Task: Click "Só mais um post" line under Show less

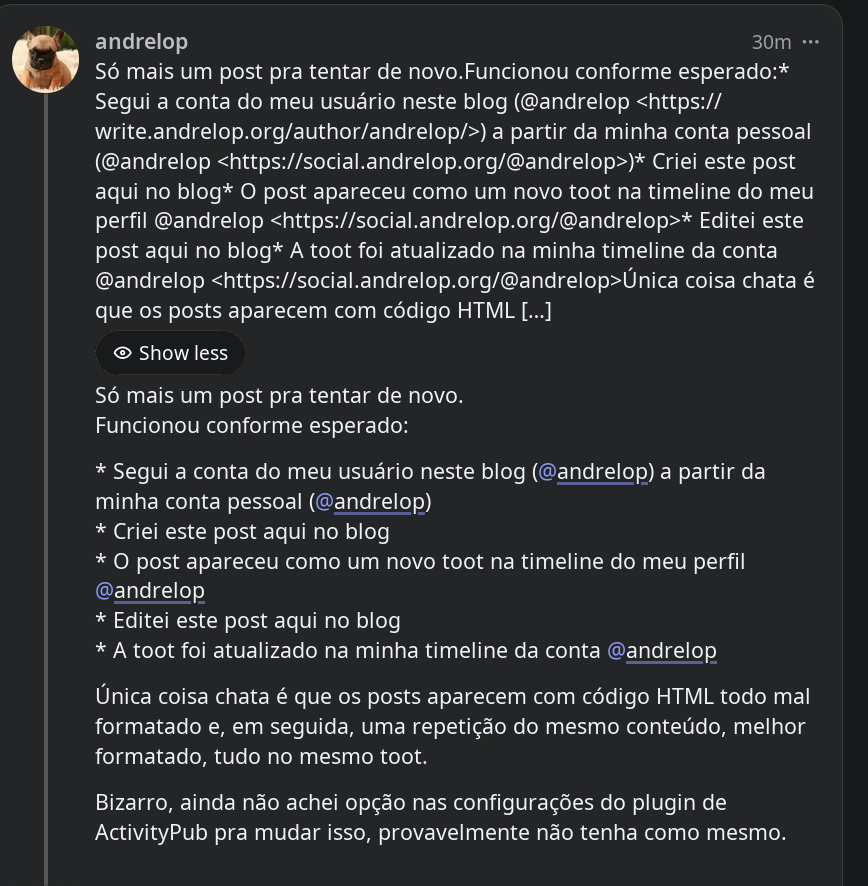Action: (x=279, y=396)
